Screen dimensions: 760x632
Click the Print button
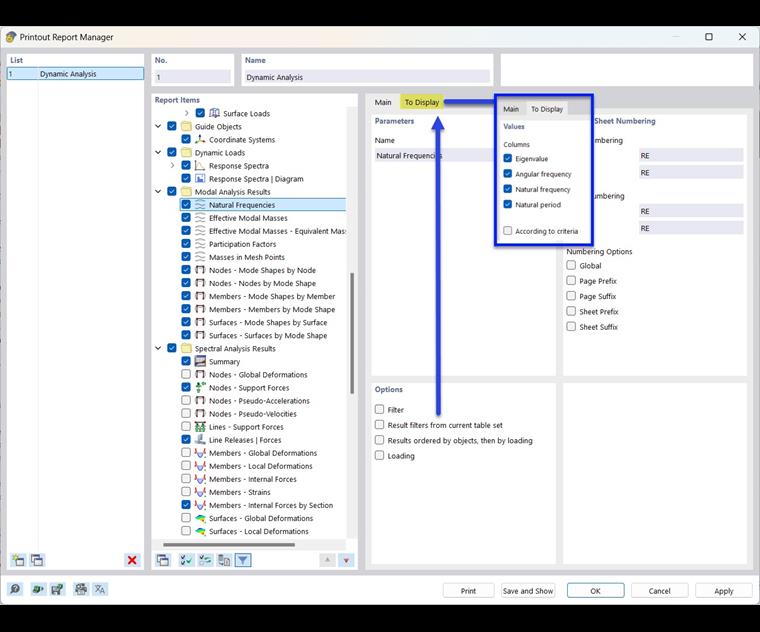coord(468,591)
